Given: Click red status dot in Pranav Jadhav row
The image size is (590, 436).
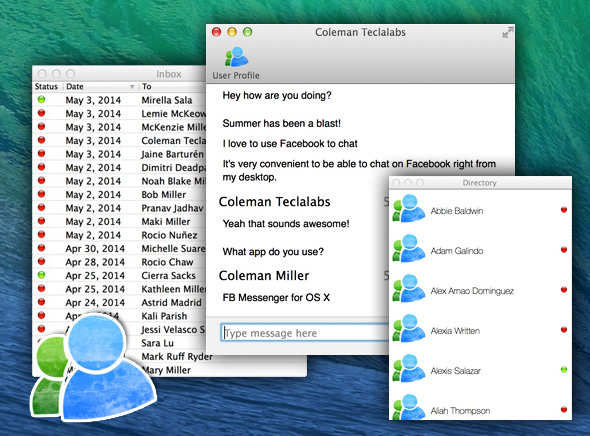Looking at the screenshot, I should coord(41,207).
